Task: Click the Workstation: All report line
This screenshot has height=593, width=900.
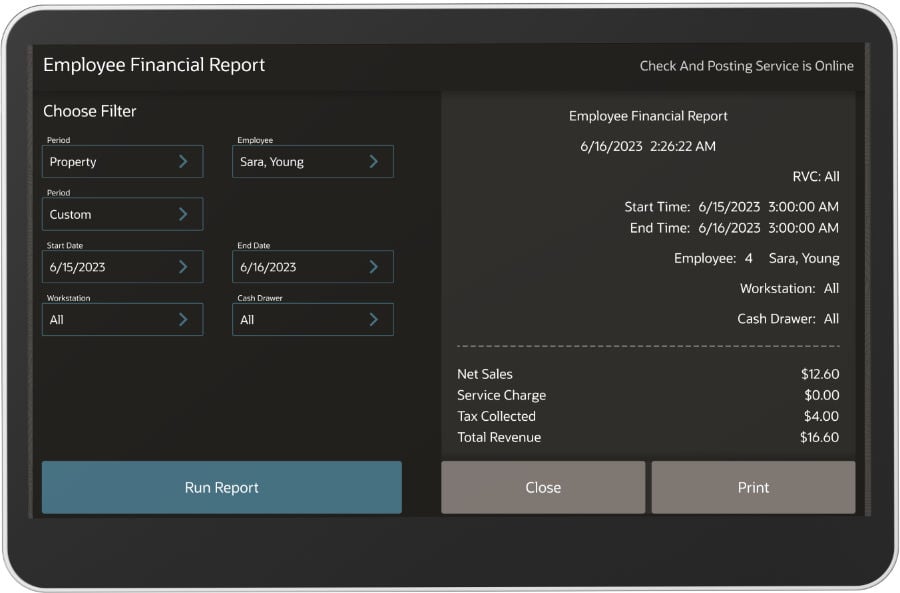Action: [x=789, y=288]
